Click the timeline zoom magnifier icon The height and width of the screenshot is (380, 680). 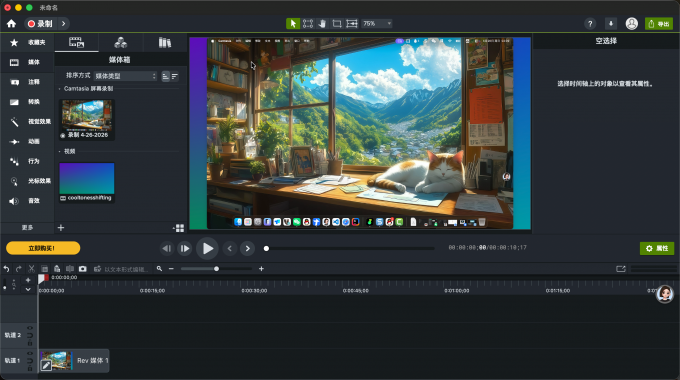click(159, 269)
